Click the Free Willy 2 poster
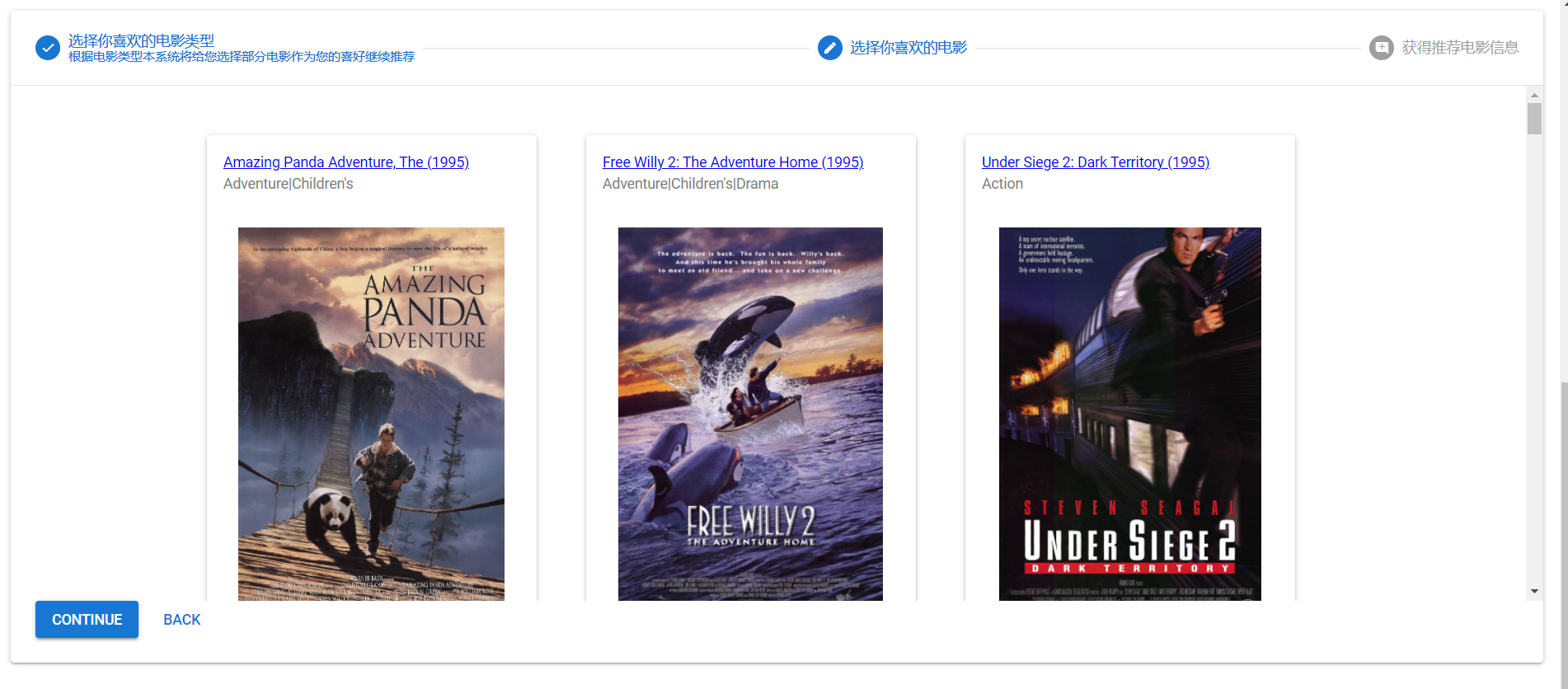 [x=750, y=414]
